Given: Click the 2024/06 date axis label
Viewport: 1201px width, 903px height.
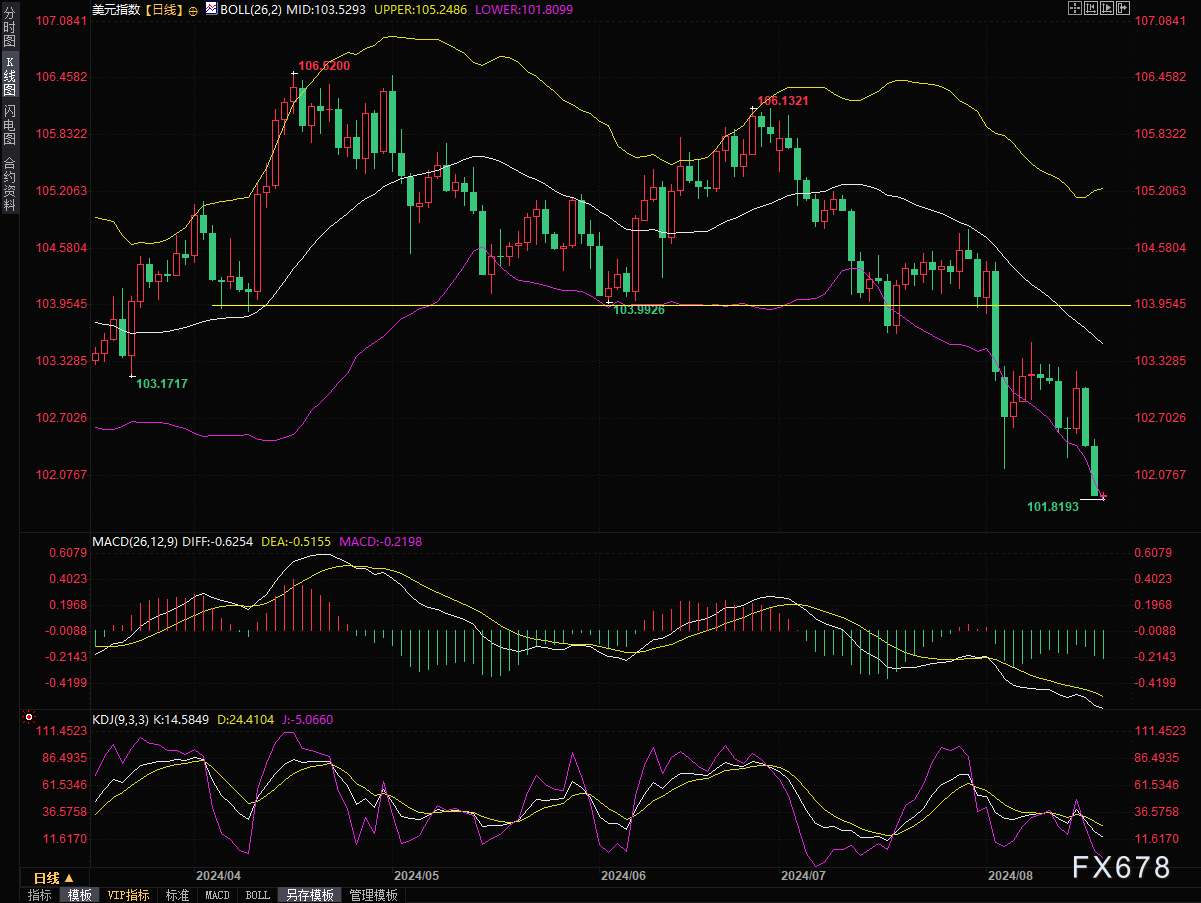Looking at the screenshot, I should tap(623, 875).
